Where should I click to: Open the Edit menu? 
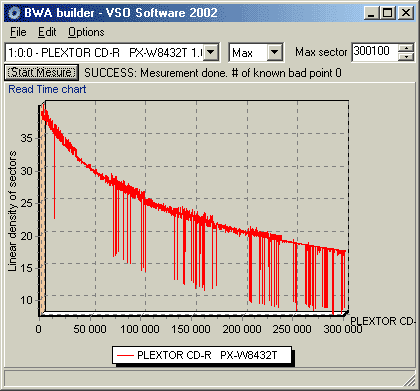(x=47, y=32)
